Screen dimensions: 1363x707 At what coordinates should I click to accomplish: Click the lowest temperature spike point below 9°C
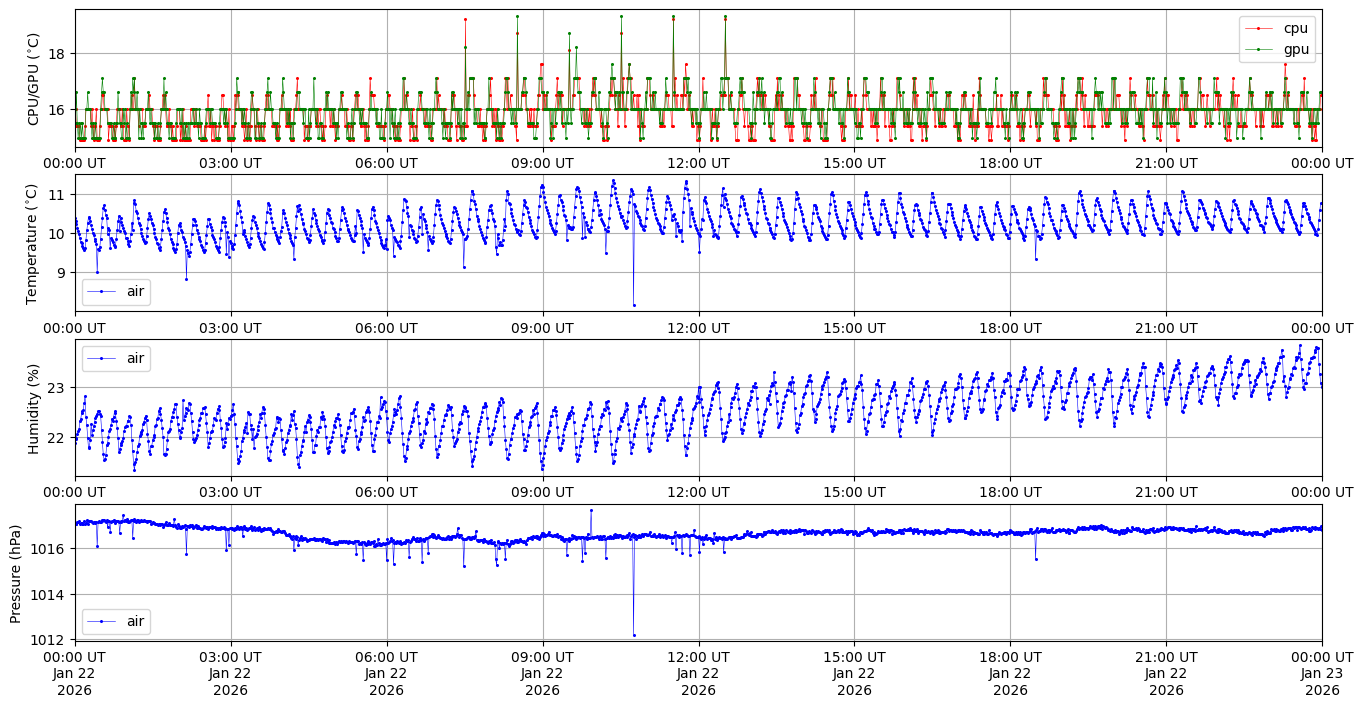point(634,305)
